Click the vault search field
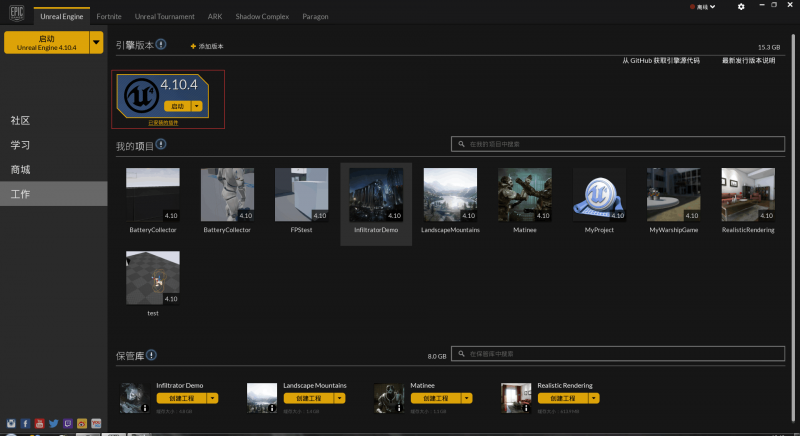Screen dimensions: 800x436 tap(618, 353)
